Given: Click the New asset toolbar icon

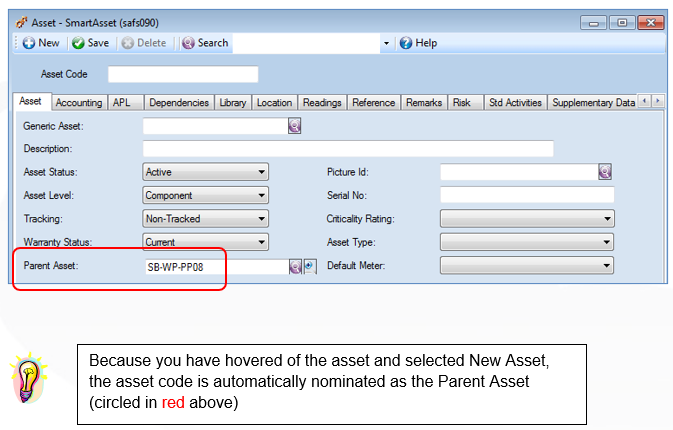Looking at the screenshot, I should pyautogui.click(x=29, y=43).
